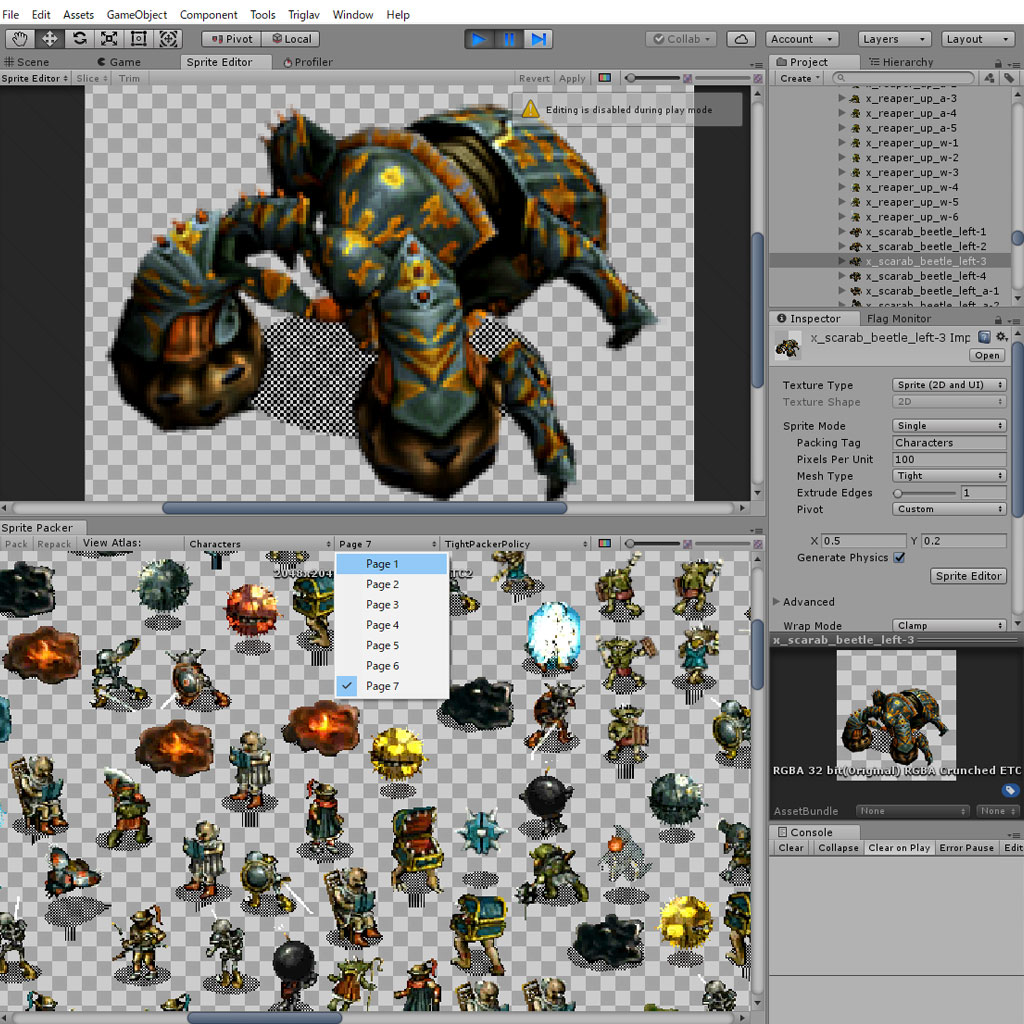
Task: Select the combined Transform tool
Action: point(168,39)
